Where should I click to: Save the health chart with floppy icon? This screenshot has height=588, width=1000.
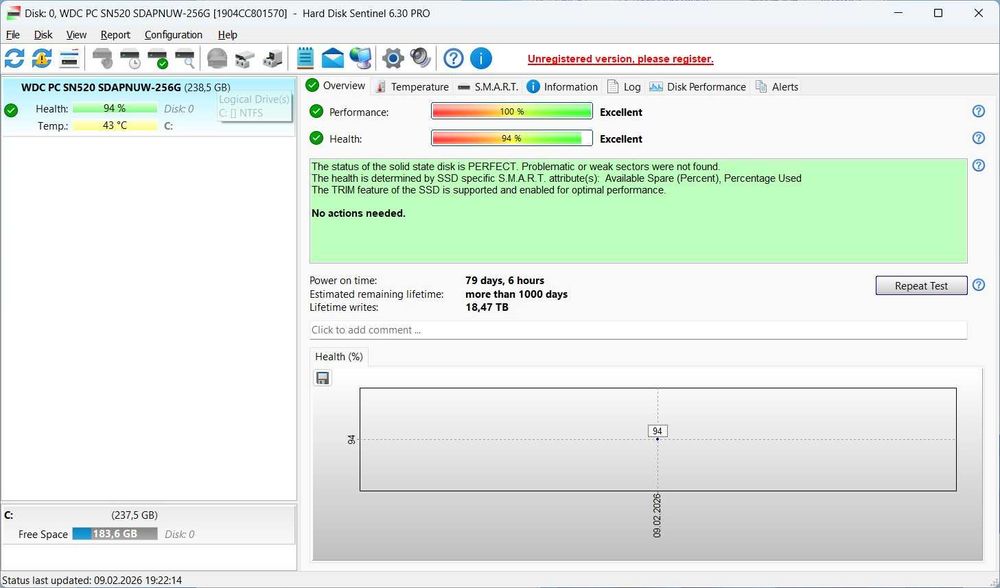(x=323, y=378)
